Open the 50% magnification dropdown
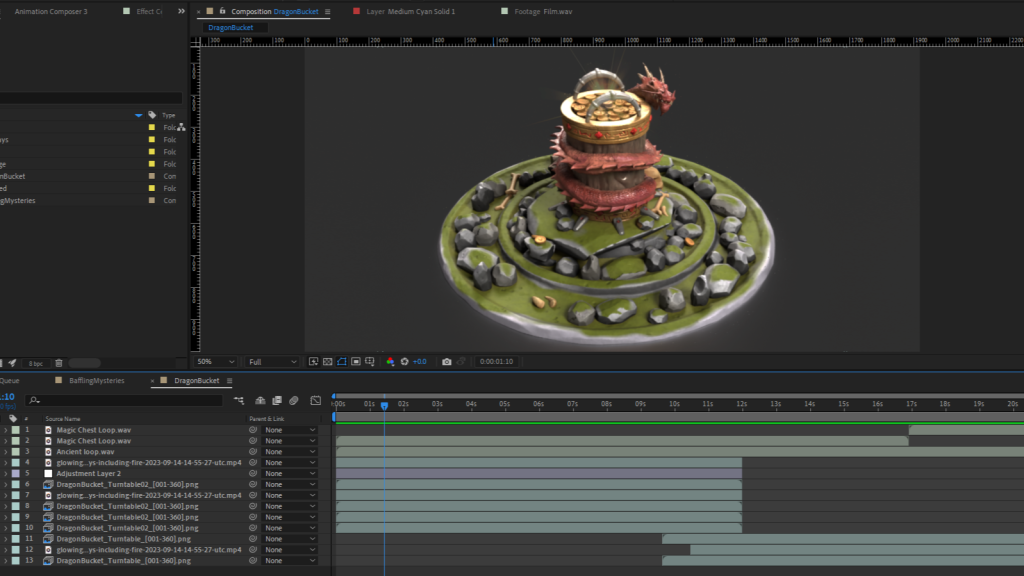The width and height of the screenshot is (1024, 576). pyautogui.click(x=216, y=361)
